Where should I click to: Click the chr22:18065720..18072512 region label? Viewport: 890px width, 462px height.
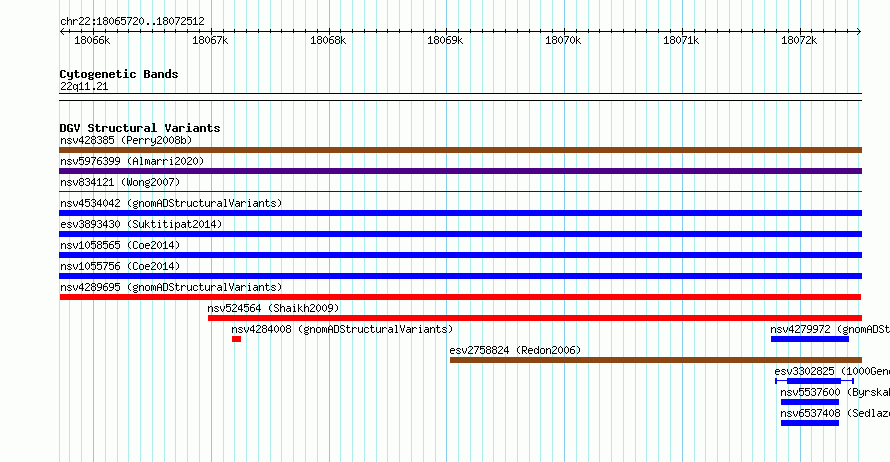132,21
